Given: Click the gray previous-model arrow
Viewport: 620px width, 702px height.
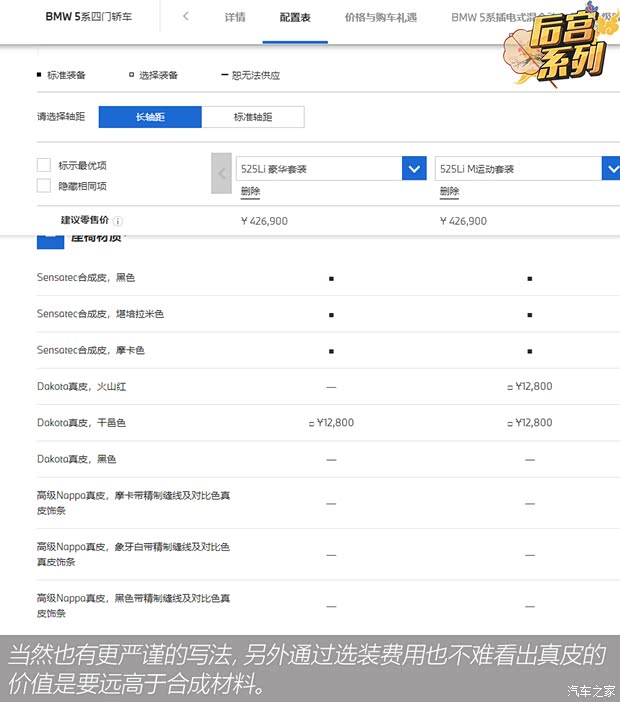Looking at the screenshot, I should [221, 173].
